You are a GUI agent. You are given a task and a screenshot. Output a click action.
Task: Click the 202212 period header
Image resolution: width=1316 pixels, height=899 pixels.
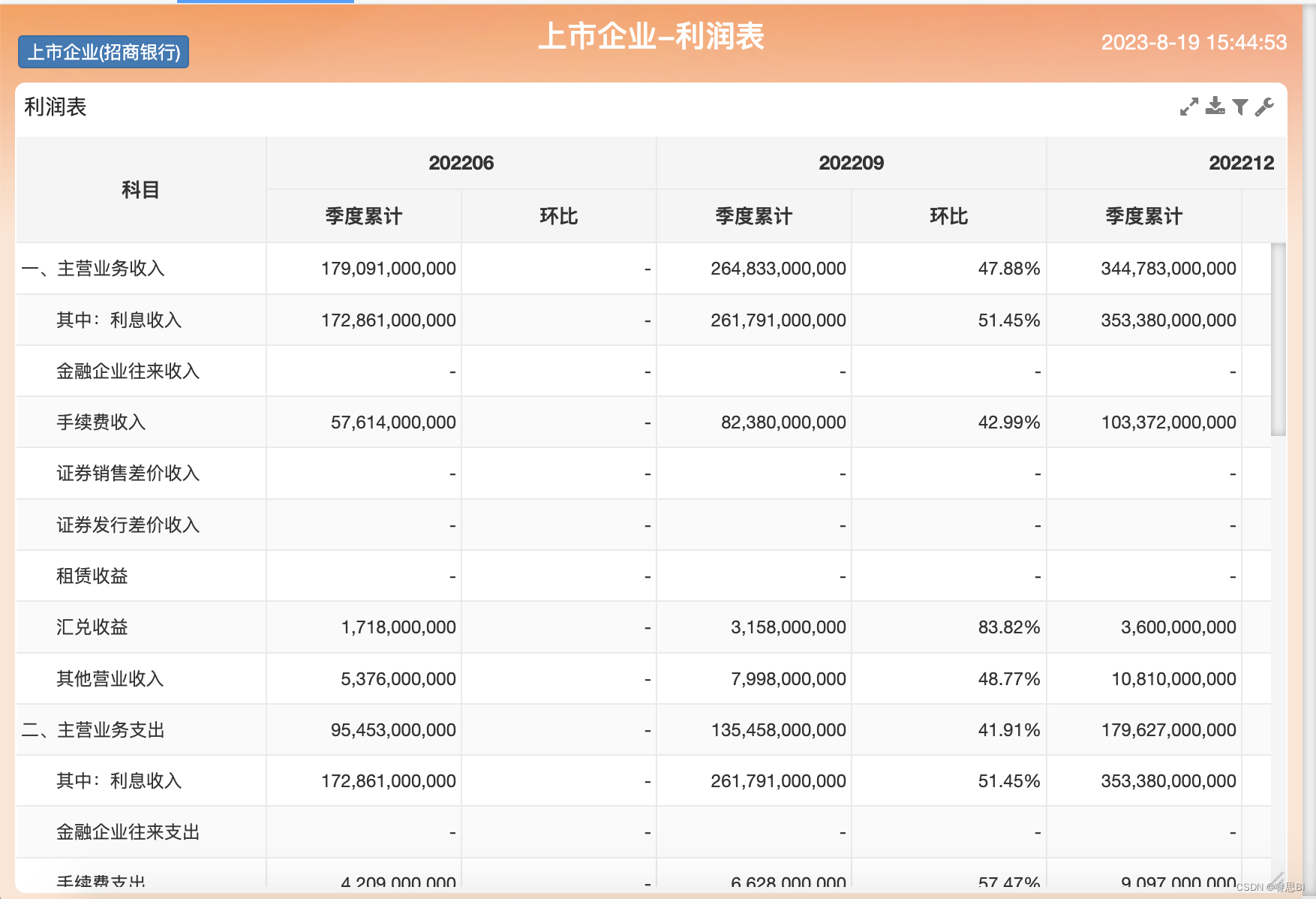[1242, 163]
